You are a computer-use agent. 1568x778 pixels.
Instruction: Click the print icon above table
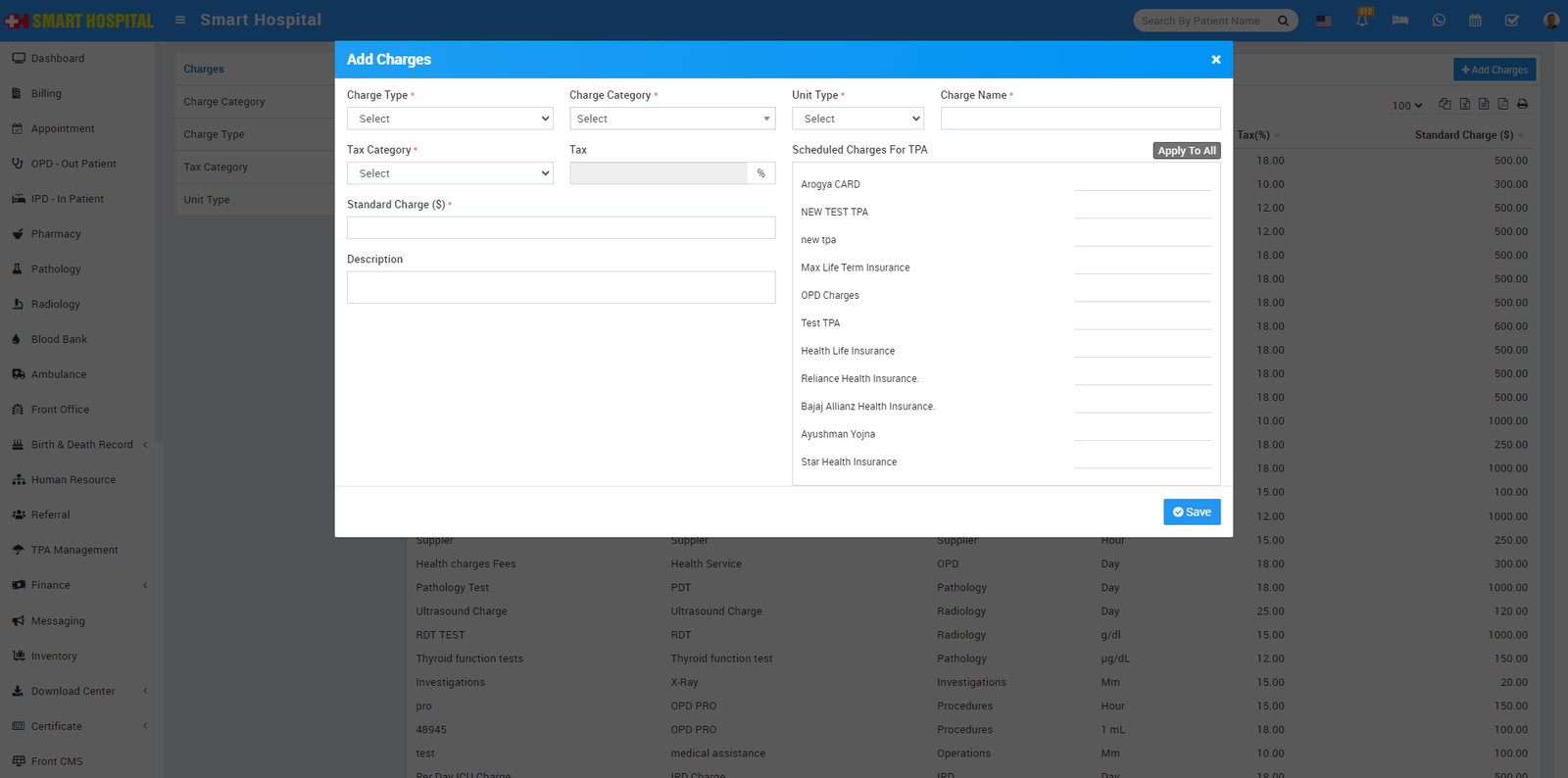[1522, 104]
